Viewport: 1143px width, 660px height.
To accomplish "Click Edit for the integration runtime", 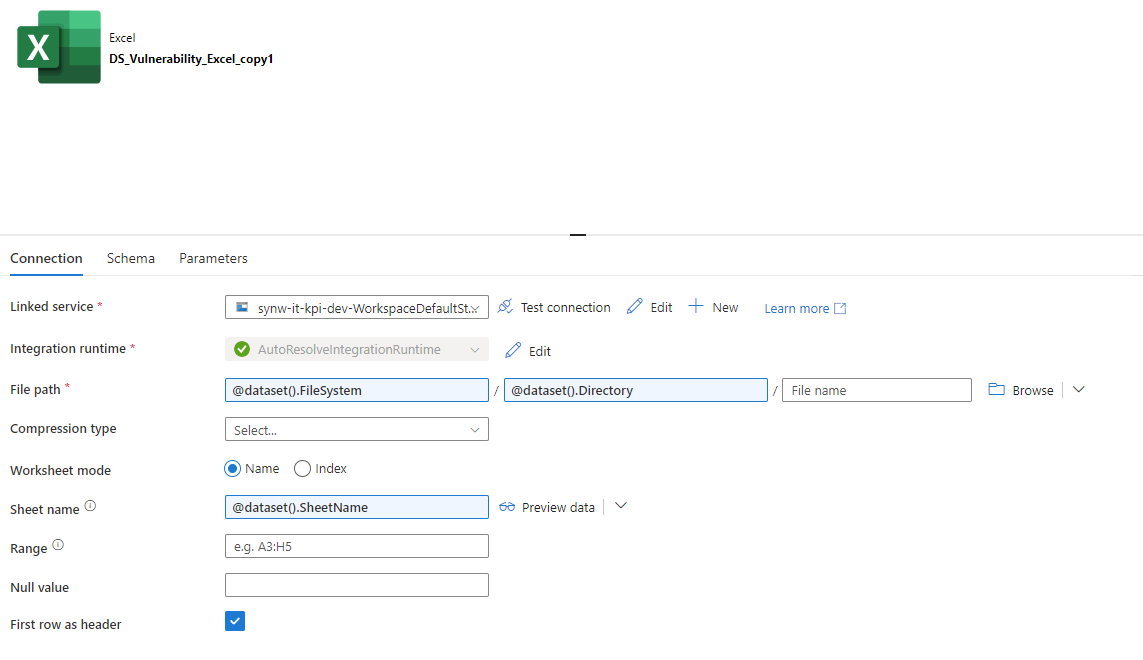I will click(x=528, y=351).
